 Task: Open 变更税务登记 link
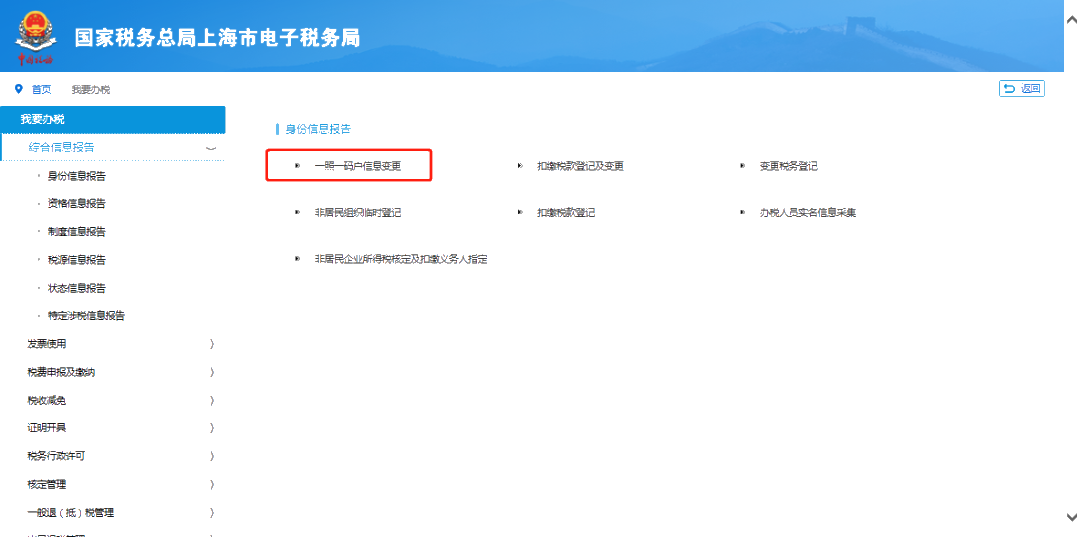(789, 166)
